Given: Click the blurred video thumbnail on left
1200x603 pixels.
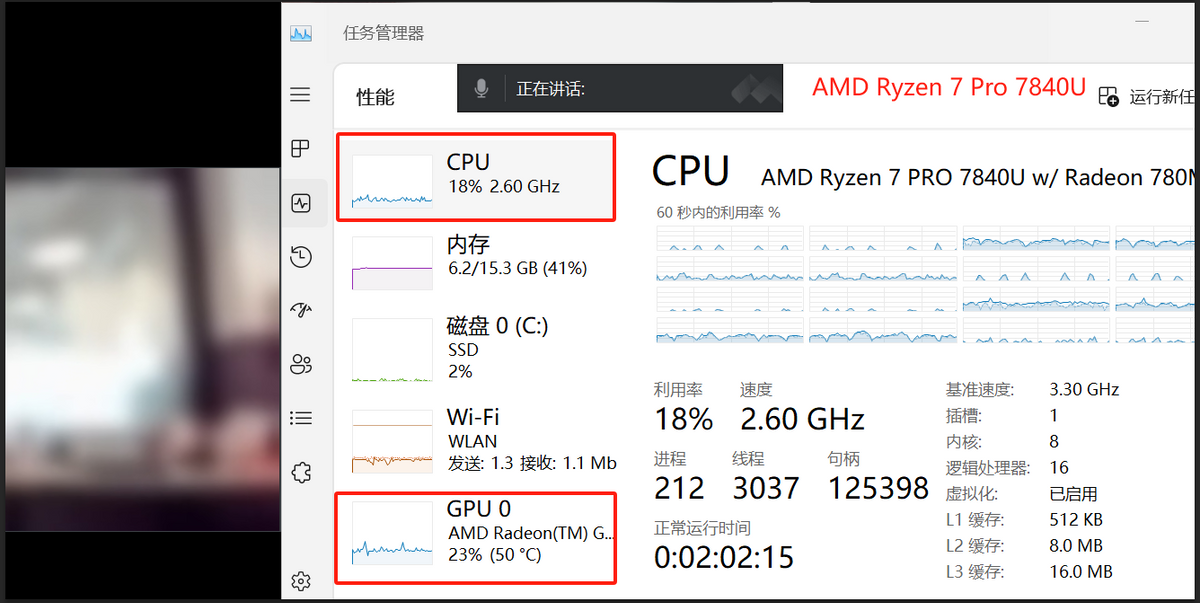Looking at the screenshot, I should click(142, 350).
